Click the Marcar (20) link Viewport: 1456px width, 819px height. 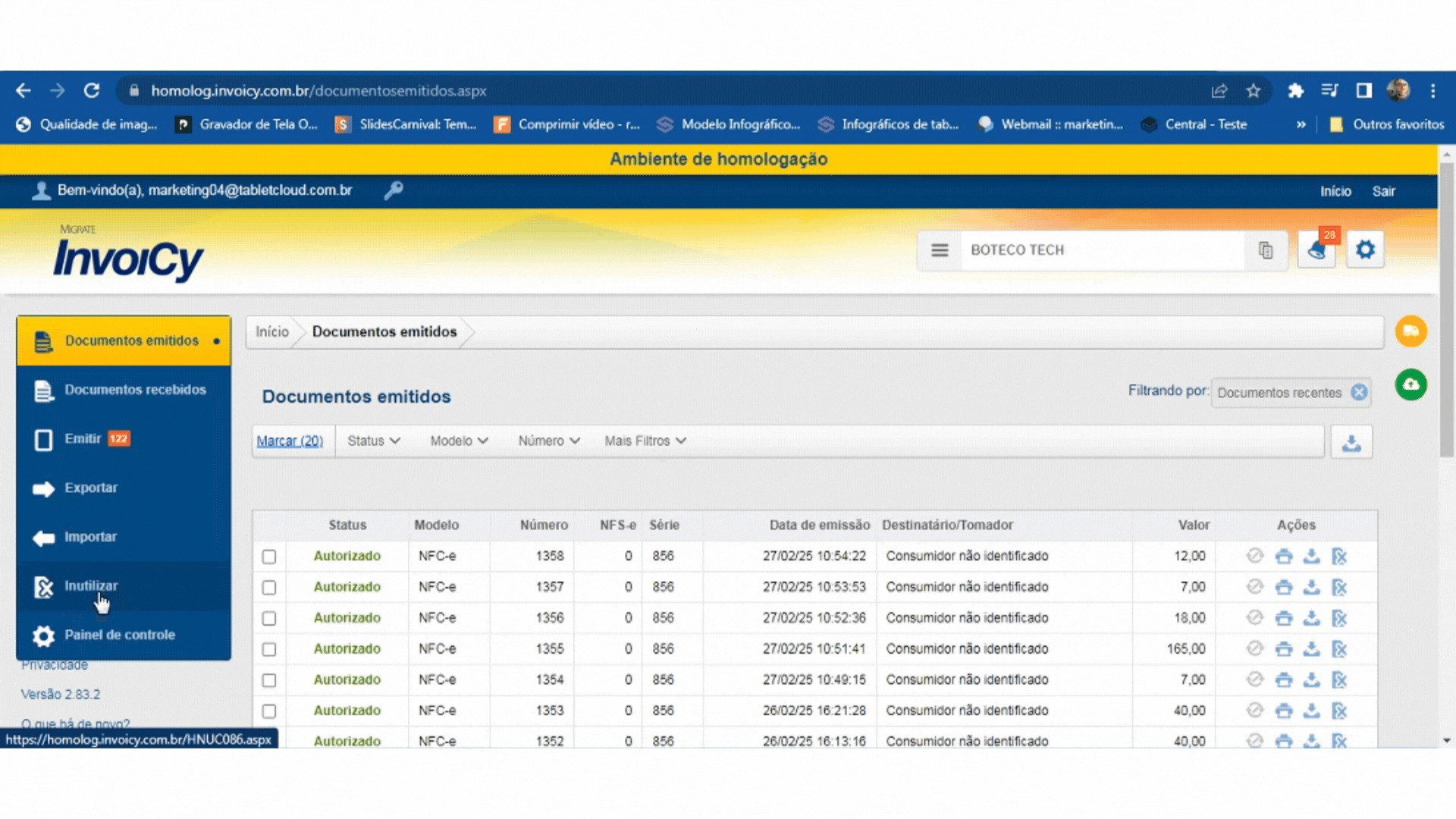(x=290, y=441)
